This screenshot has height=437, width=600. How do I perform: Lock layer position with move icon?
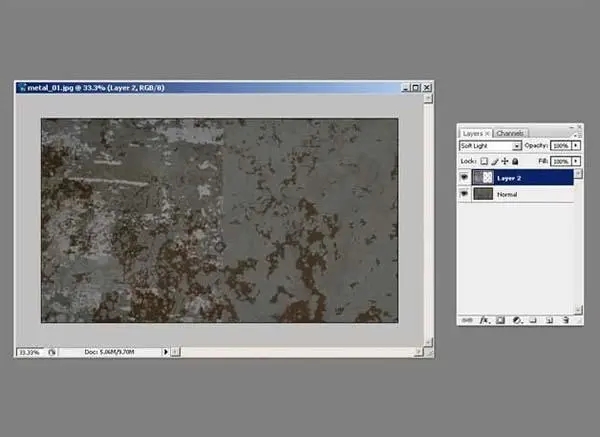pyautogui.click(x=505, y=161)
